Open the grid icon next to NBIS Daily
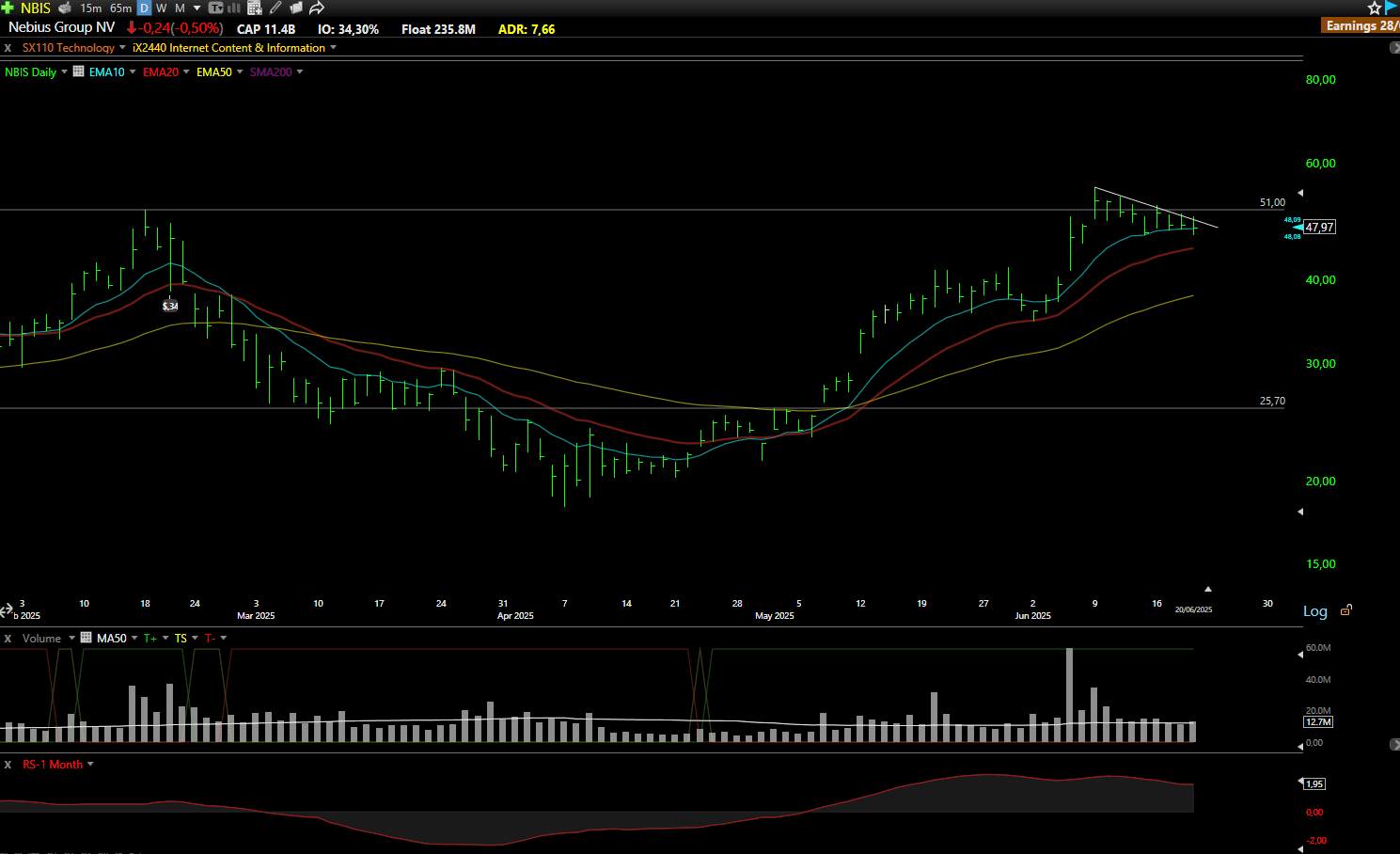 [79, 71]
